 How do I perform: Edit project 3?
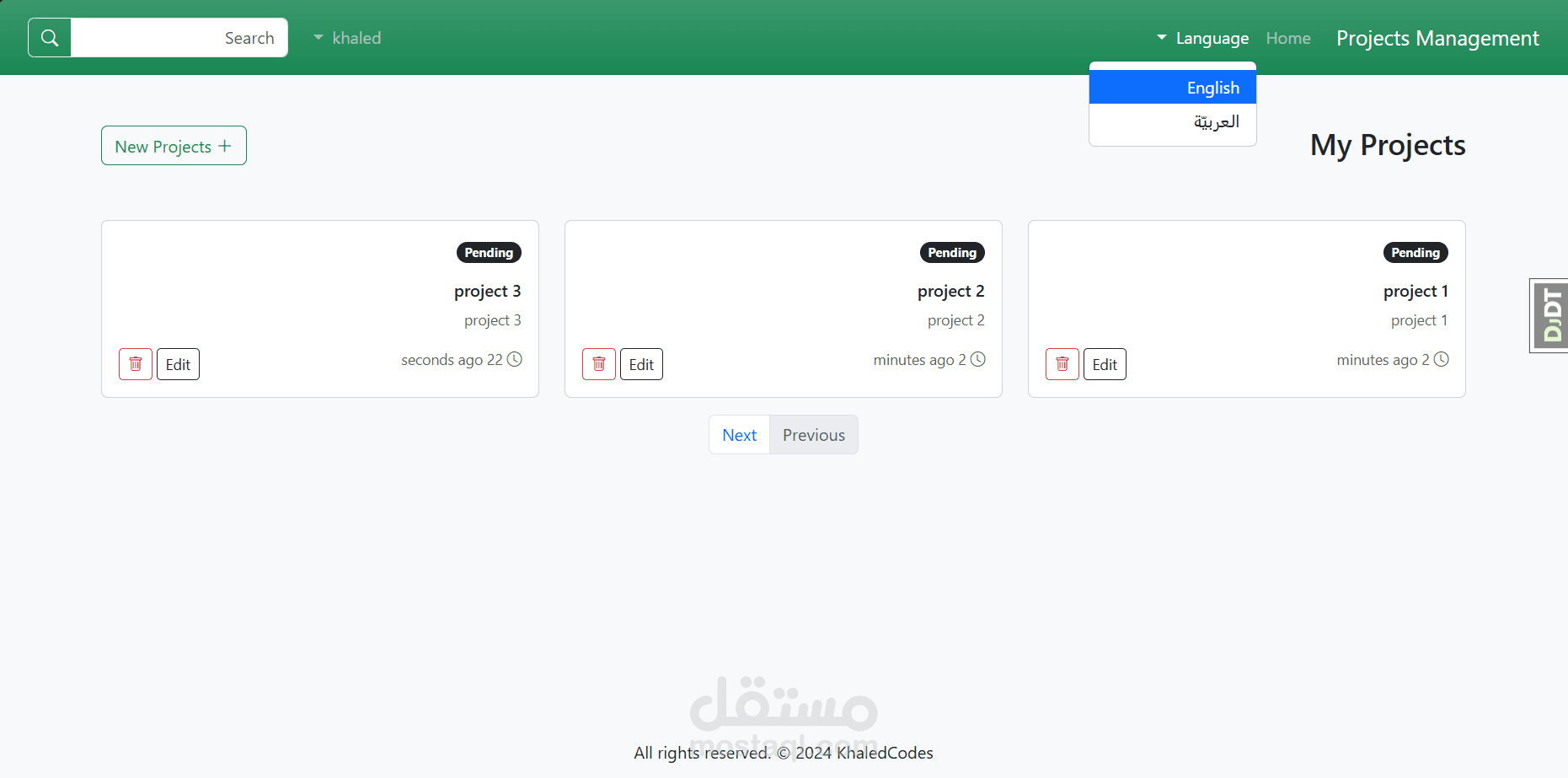click(178, 364)
